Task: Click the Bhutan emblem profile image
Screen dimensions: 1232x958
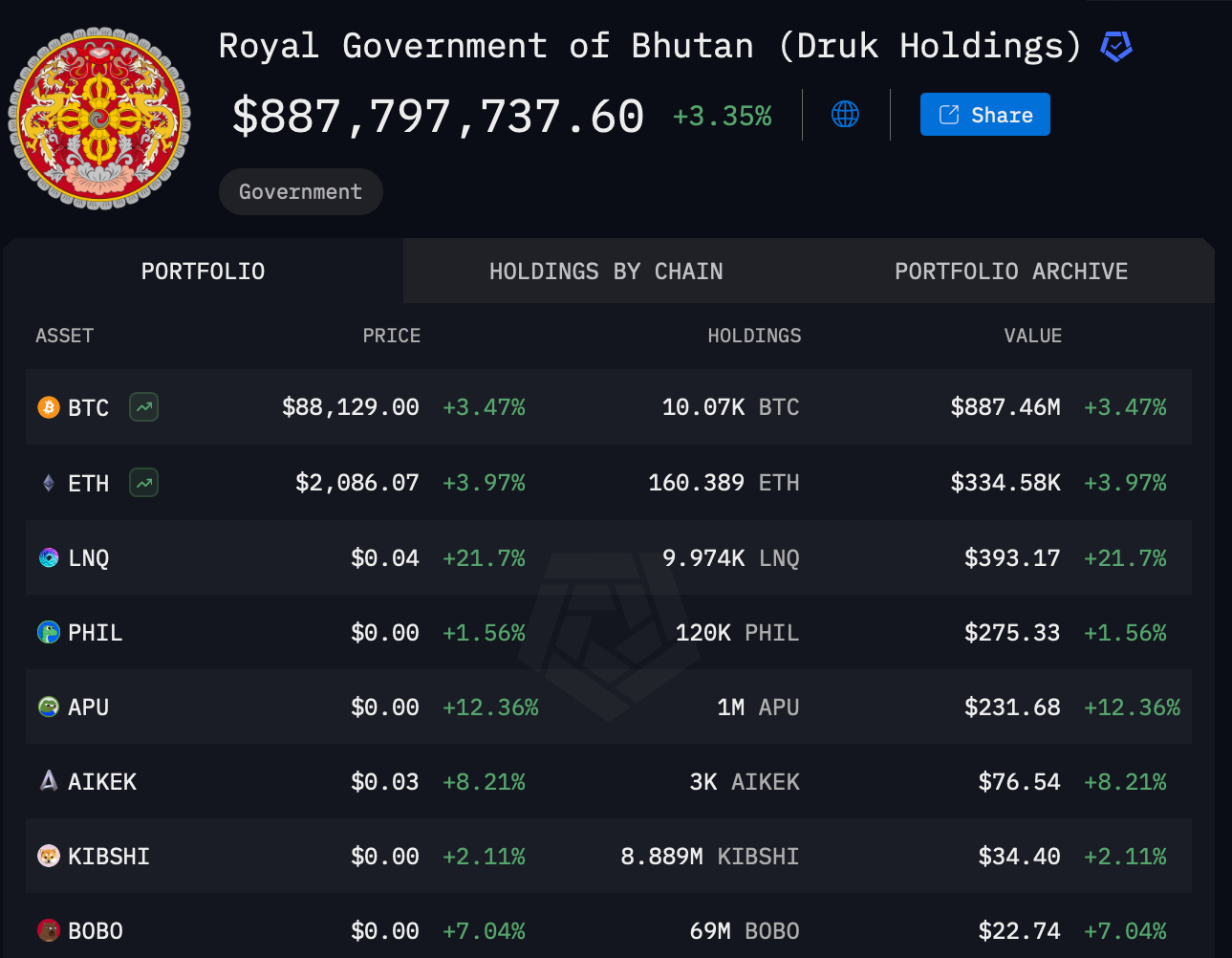Action: pyautogui.click(x=99, y=119)
